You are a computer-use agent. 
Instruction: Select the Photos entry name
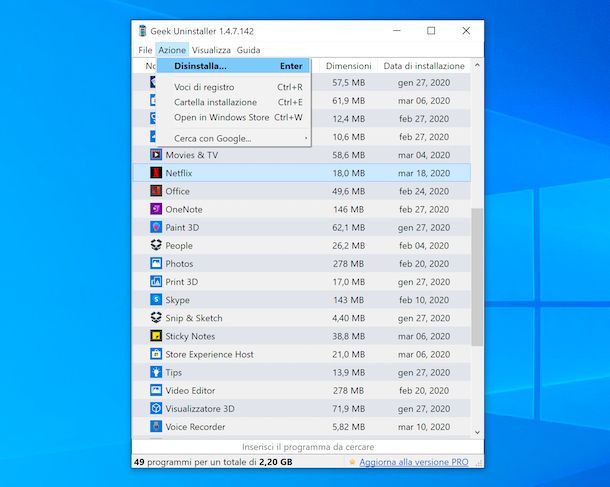[x=179, y=264]
